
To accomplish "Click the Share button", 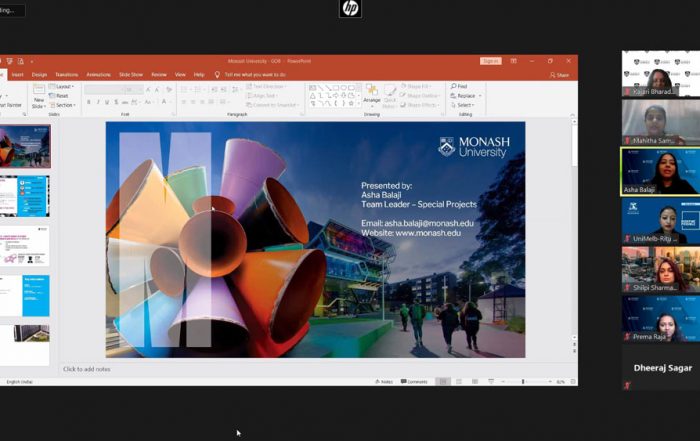I will pyautogui.click(x=560, y=75).
